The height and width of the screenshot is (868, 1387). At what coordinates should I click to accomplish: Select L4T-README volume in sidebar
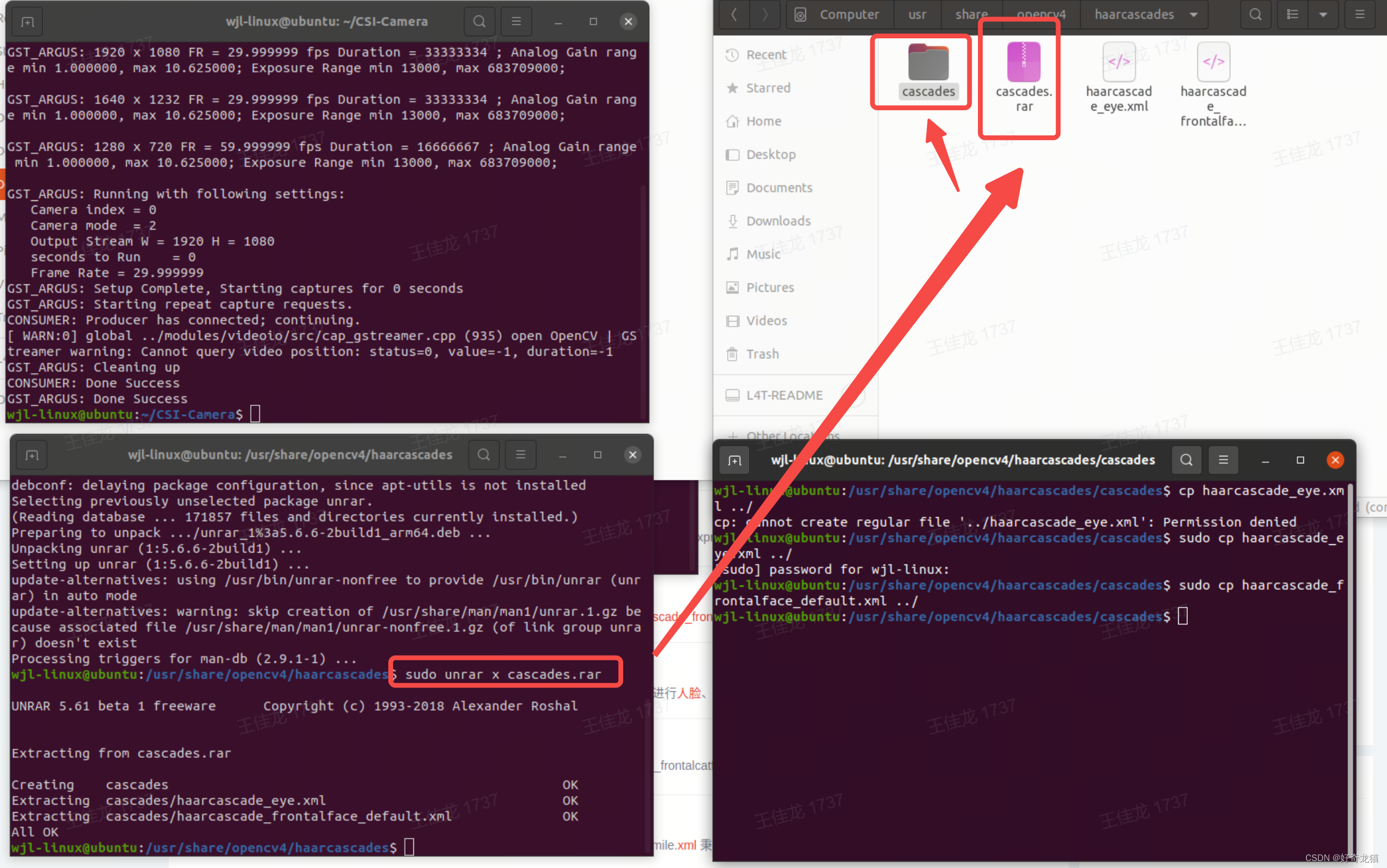(784, 395)
